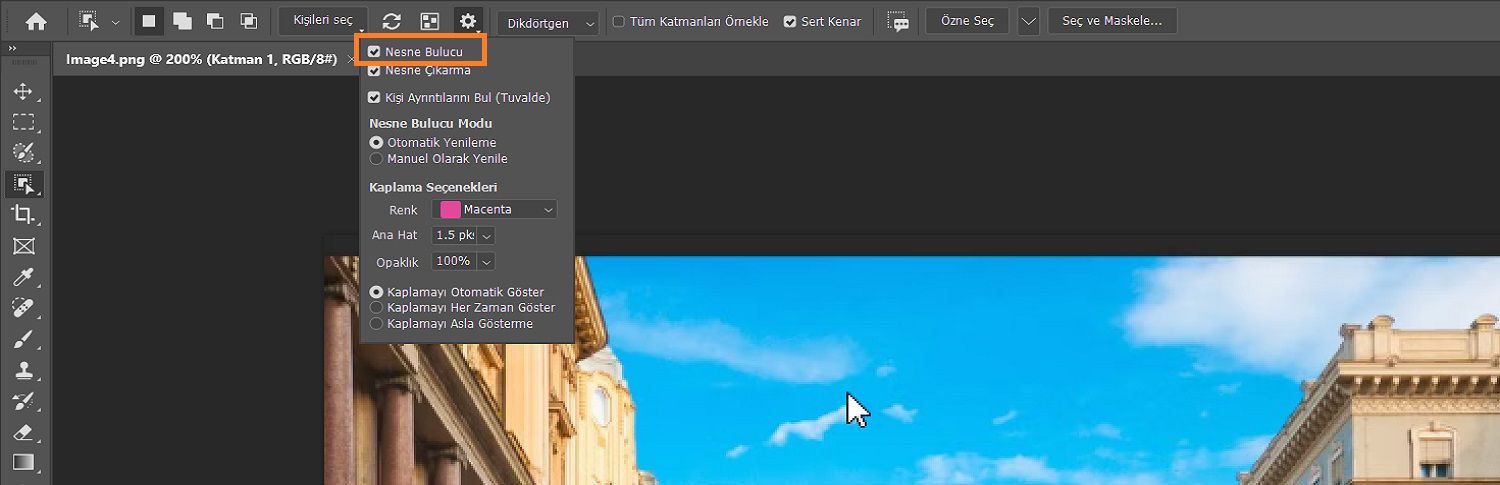
Task: Select the Move tool
Action: 23,92
